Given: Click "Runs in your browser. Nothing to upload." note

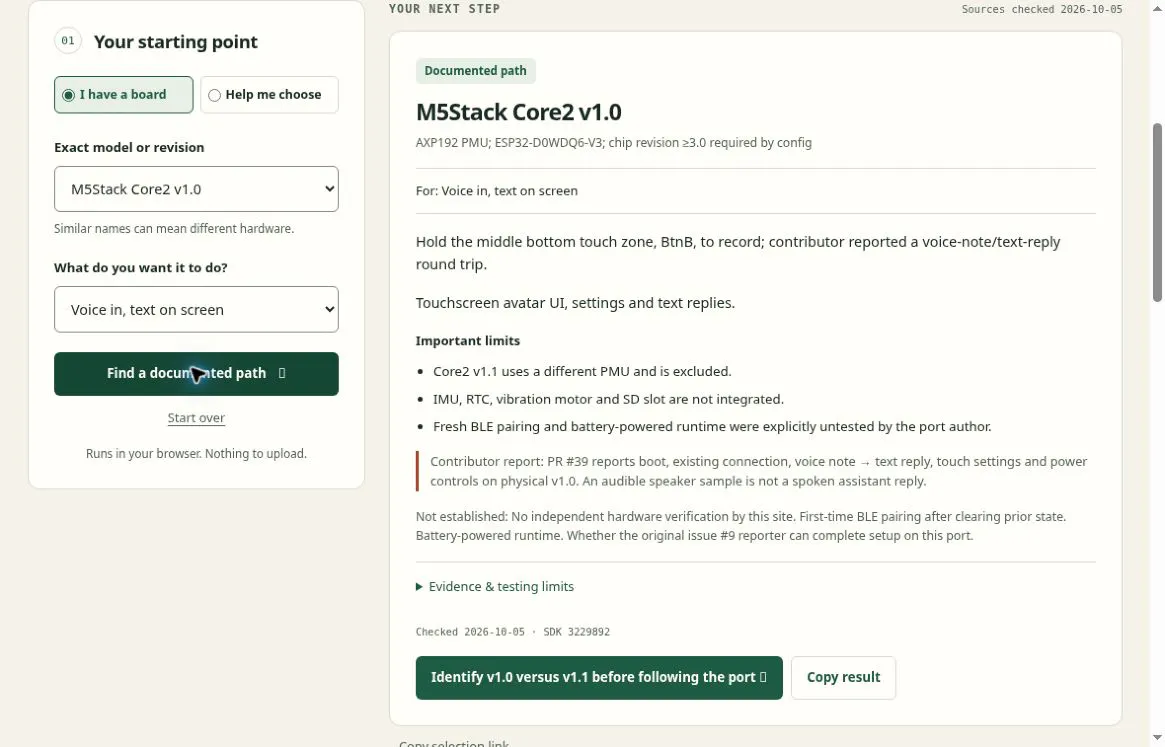Looking at the screenshot, I should click(196, 453).
